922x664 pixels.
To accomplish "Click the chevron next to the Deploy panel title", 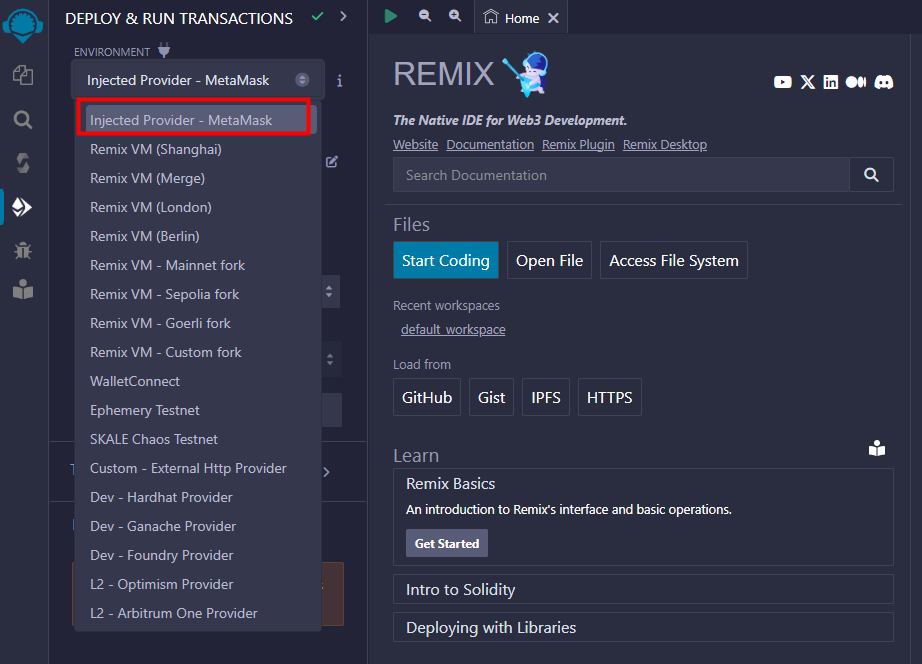I will [343, 16].
